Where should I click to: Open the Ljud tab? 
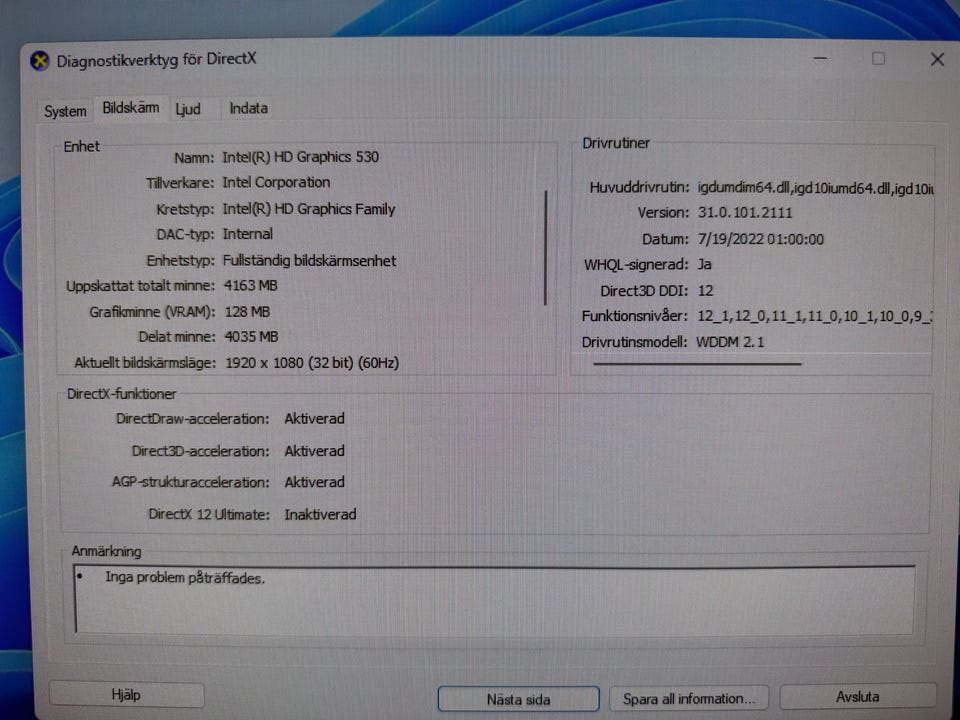(x=188, y=109)
